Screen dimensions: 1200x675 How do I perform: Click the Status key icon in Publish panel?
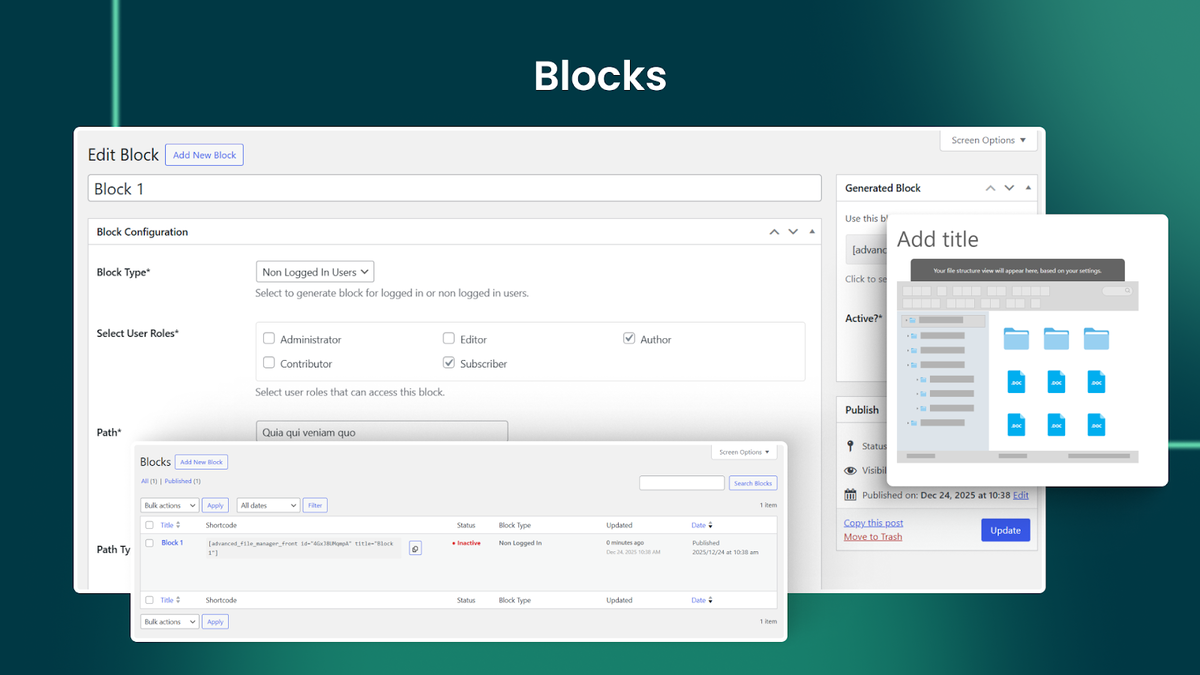[850, 448]
